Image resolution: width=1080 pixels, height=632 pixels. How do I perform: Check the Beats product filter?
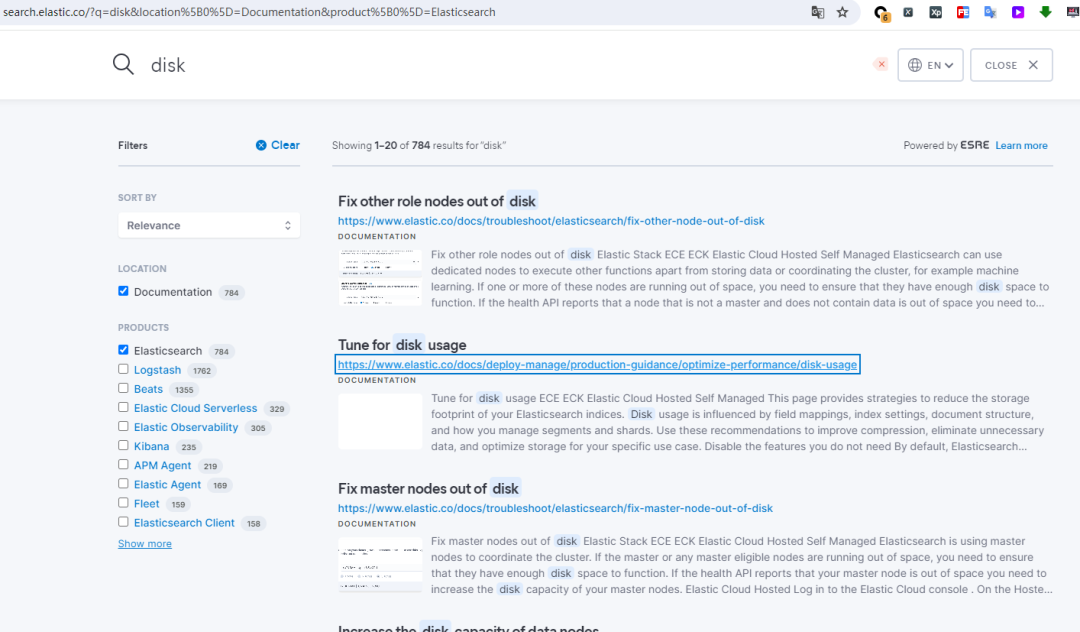tap(123, 388)
